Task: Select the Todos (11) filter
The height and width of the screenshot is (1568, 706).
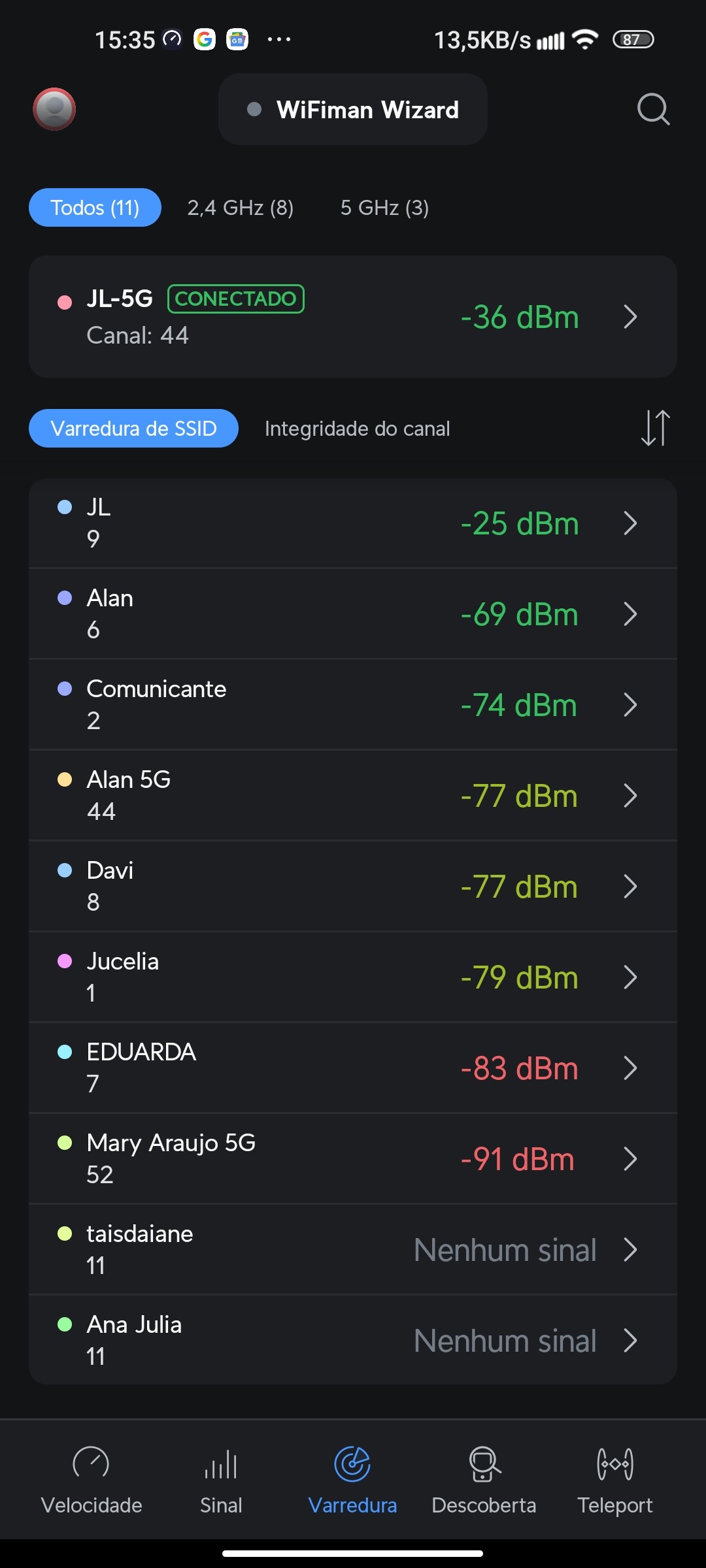Action: [x=95, y=208]
